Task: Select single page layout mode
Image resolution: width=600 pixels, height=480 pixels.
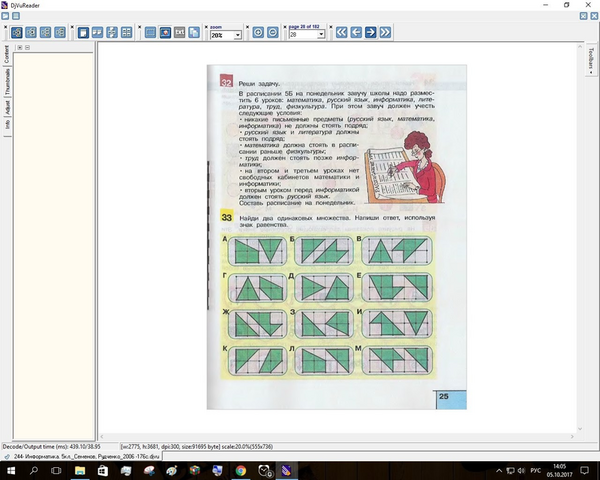Action: pos(83,33)
